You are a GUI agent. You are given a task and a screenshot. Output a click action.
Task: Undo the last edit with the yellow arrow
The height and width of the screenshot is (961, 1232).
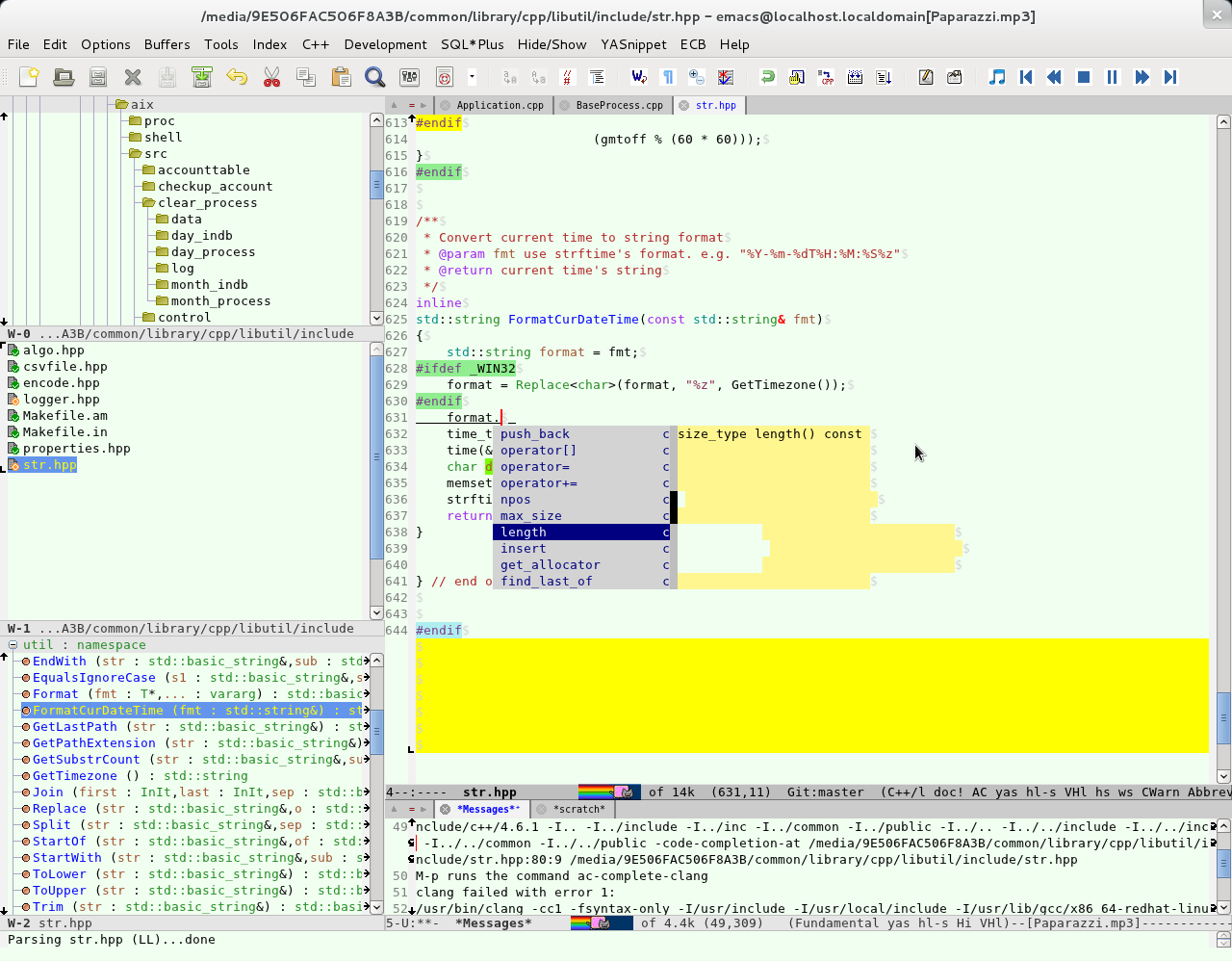(x=237, y=77)
